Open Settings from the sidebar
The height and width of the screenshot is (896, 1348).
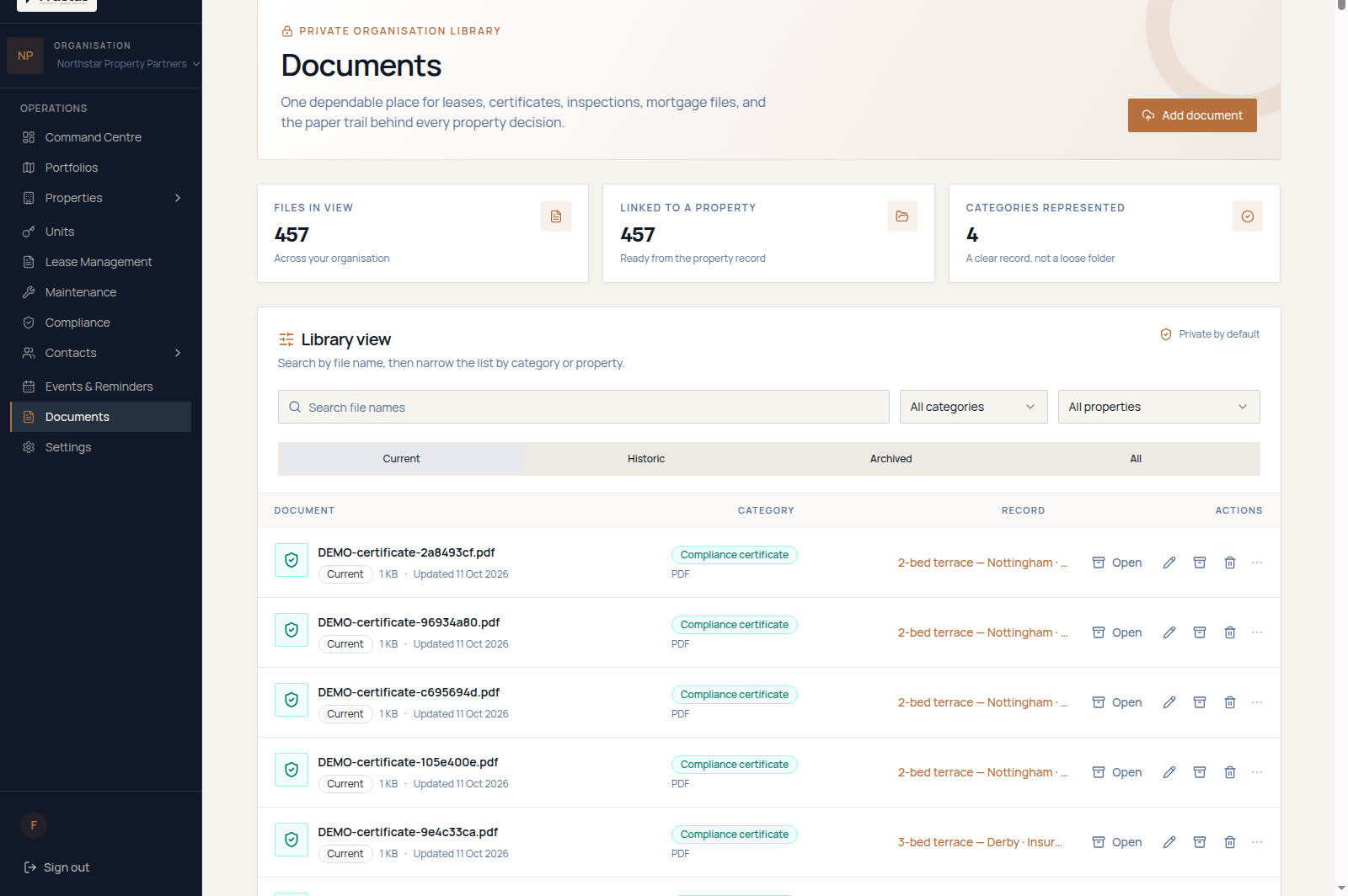point(101,447)
